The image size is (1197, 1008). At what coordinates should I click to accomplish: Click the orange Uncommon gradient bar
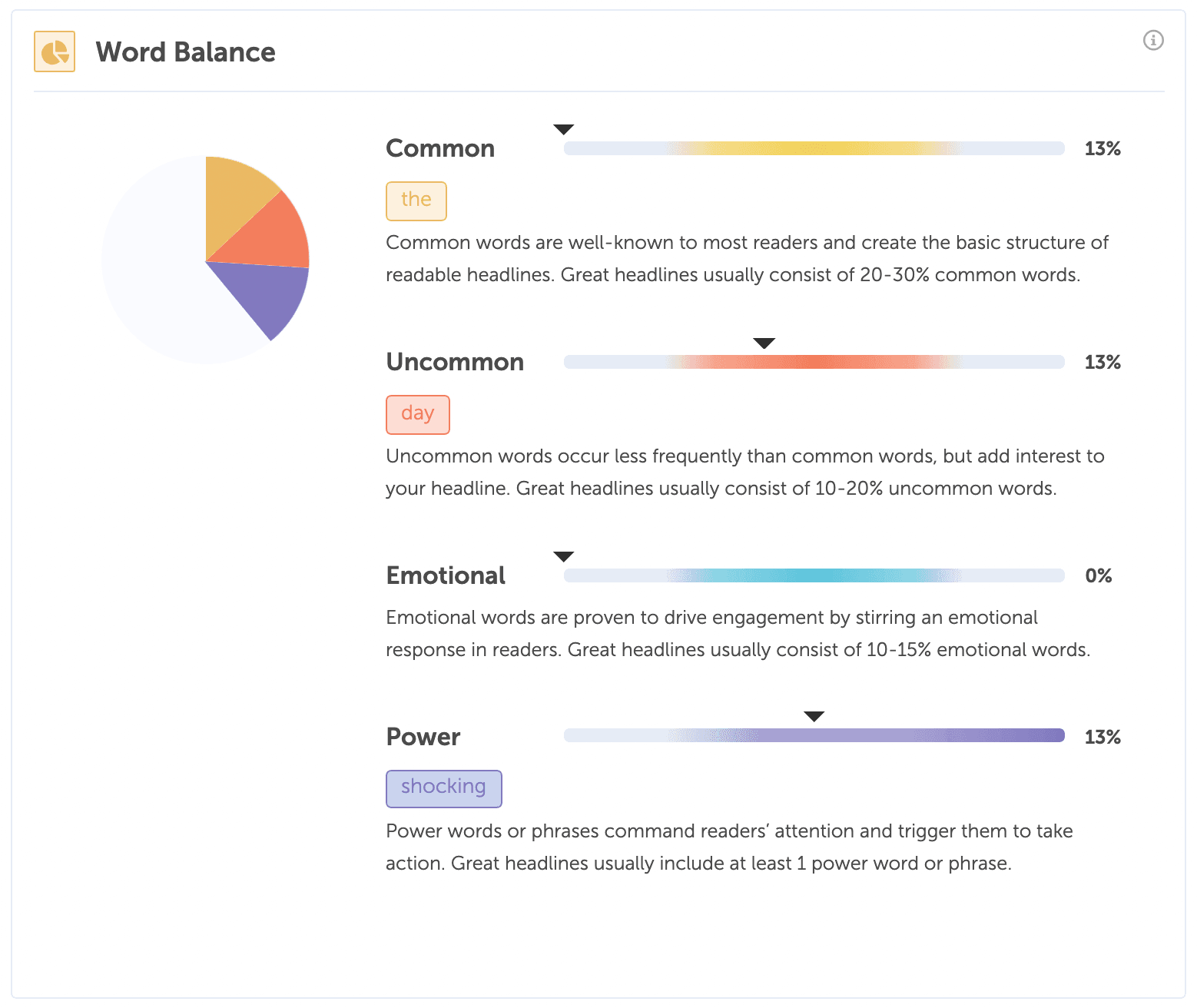point(814,362)
